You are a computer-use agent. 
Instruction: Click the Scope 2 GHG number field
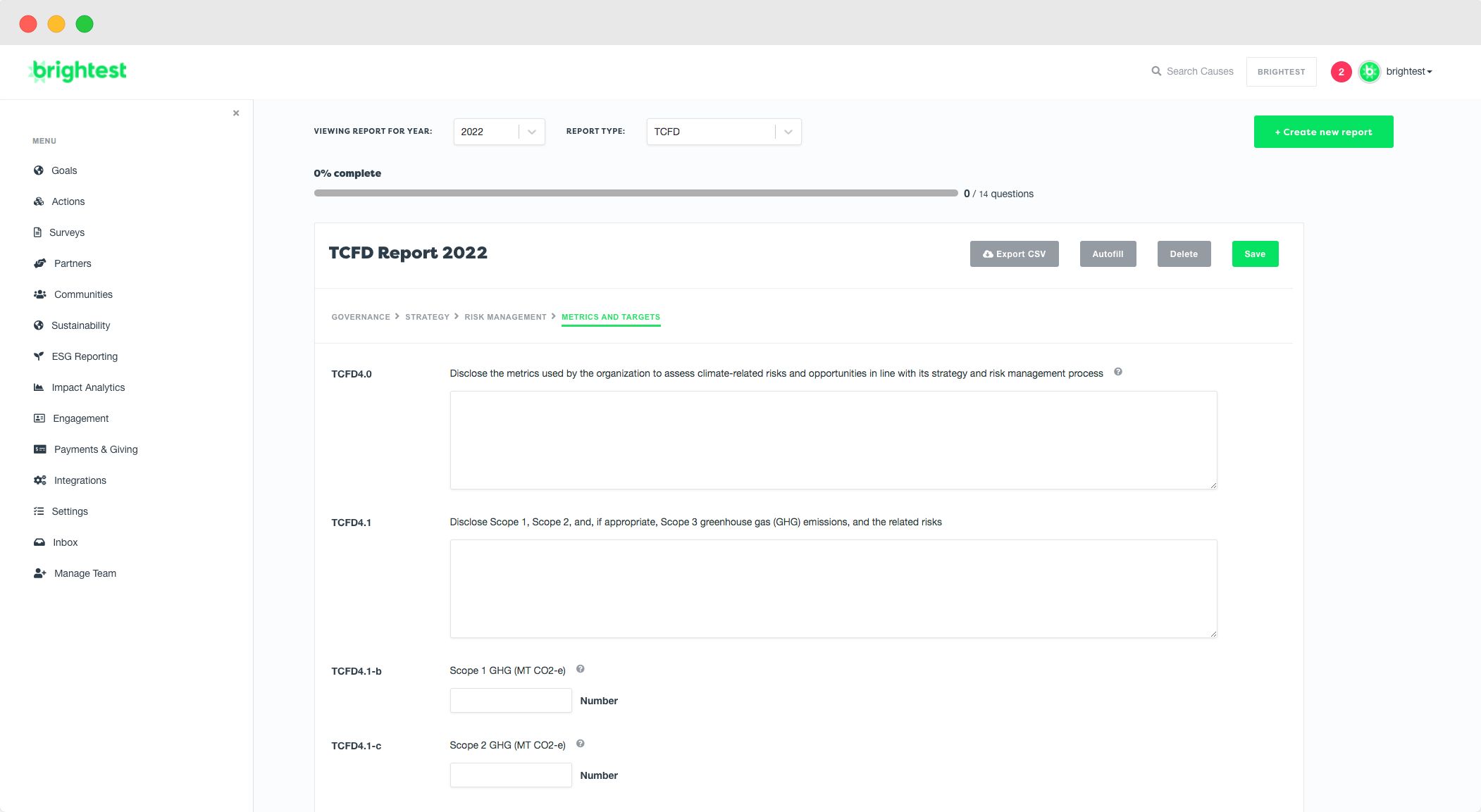[x=511, y=775]
